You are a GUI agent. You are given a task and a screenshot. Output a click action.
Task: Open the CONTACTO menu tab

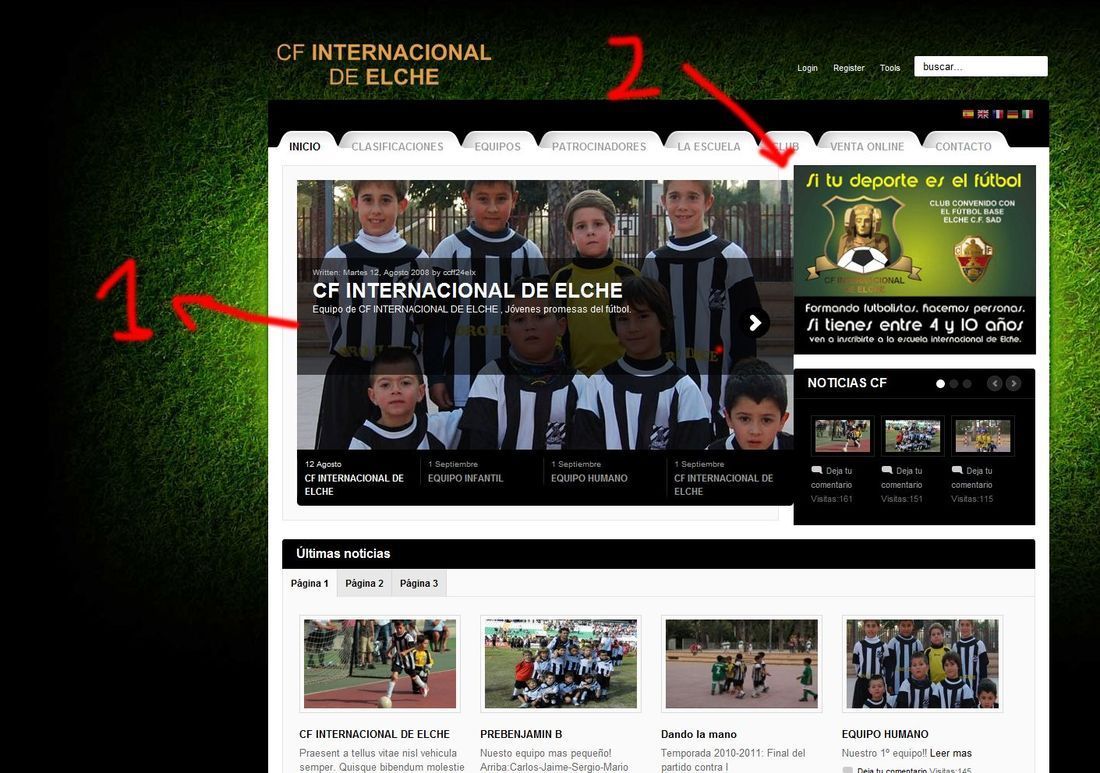pyautogui.click(x=963, y=146)
